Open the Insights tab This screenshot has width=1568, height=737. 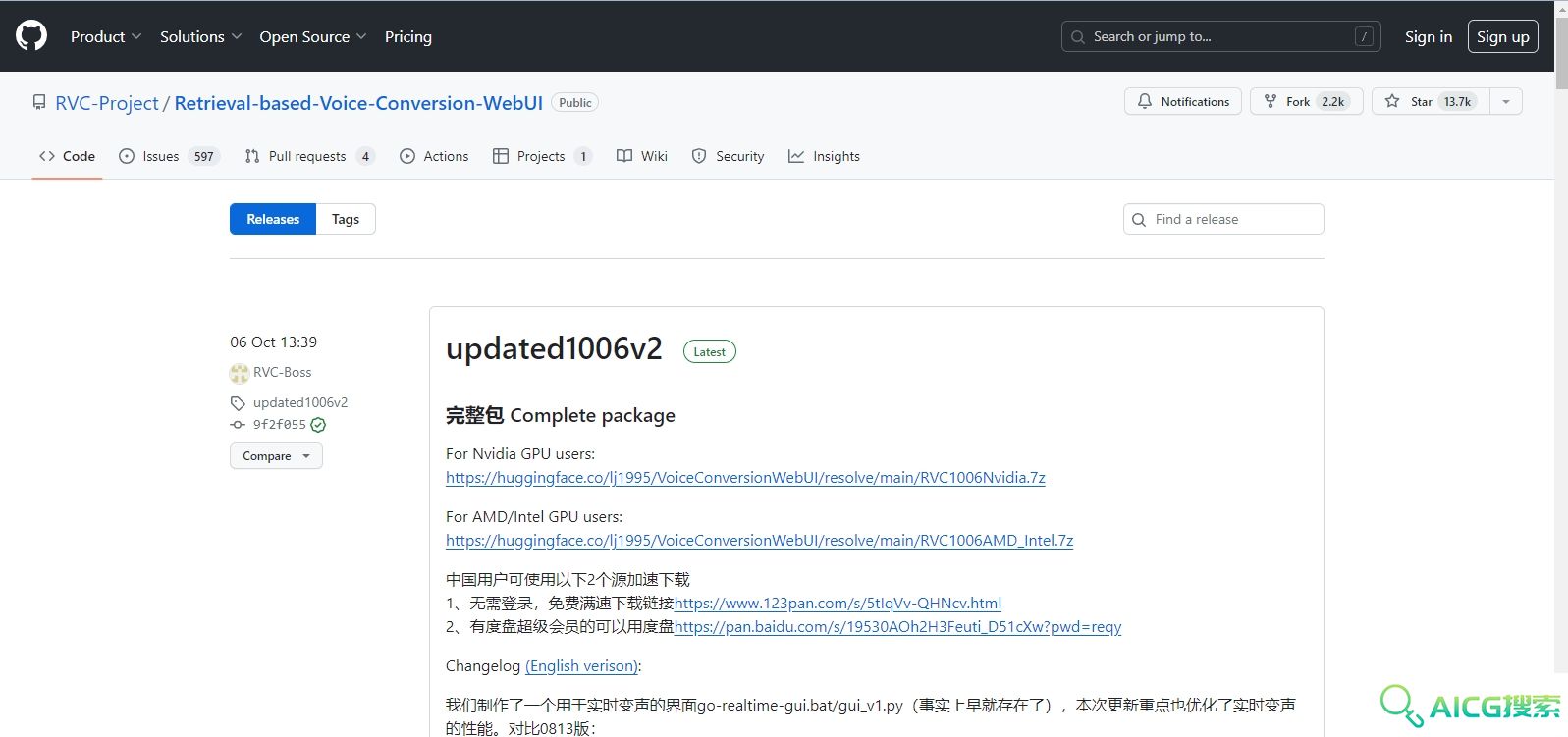824,156
